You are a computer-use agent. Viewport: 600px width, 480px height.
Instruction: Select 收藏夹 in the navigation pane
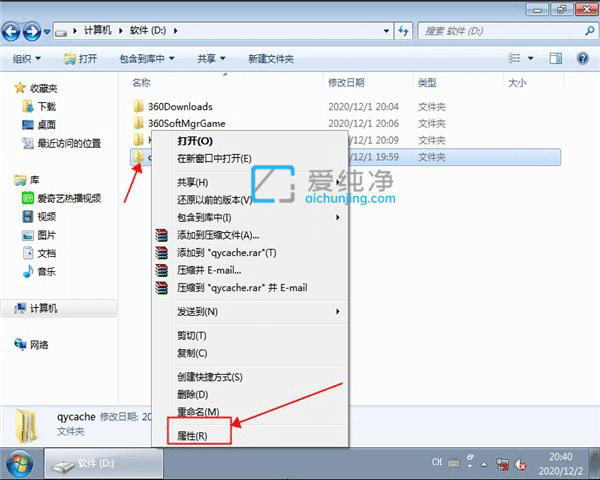(x=36, y=88)
